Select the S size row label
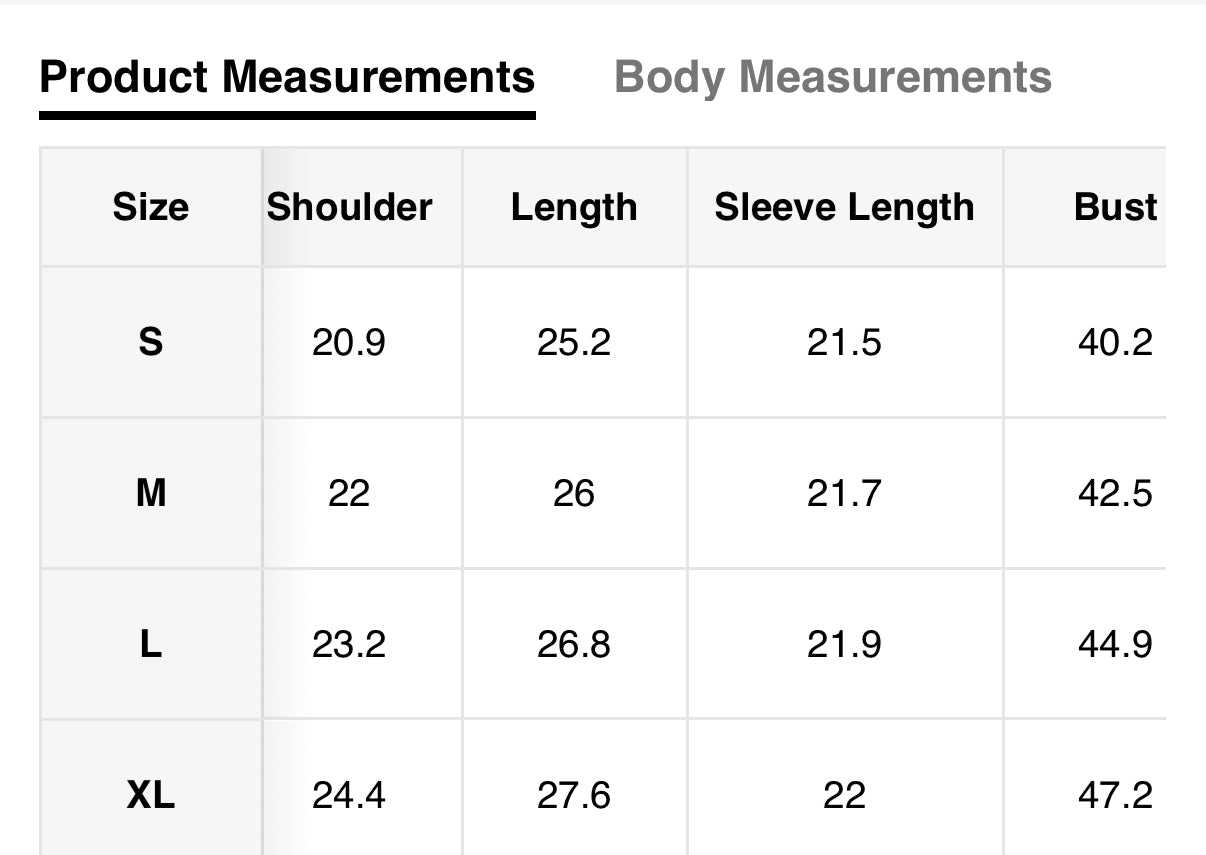 point(150,343)
